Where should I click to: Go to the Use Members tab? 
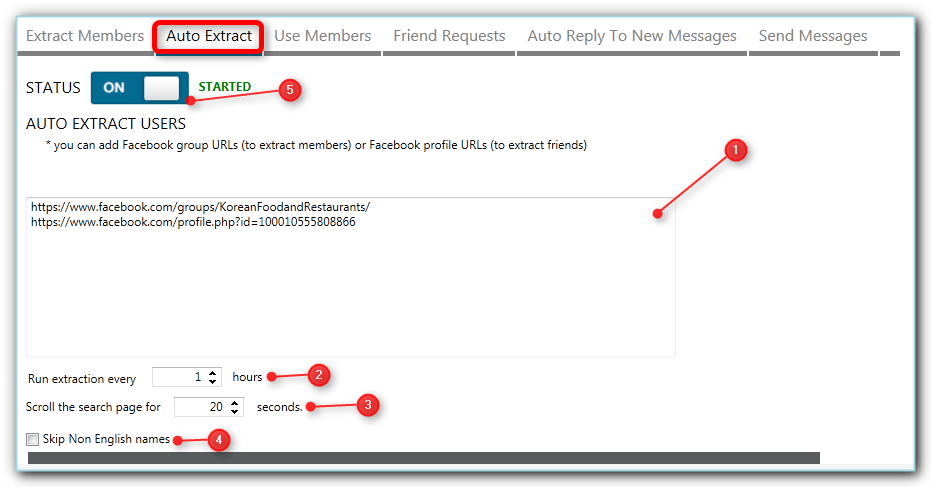(322, 36)
